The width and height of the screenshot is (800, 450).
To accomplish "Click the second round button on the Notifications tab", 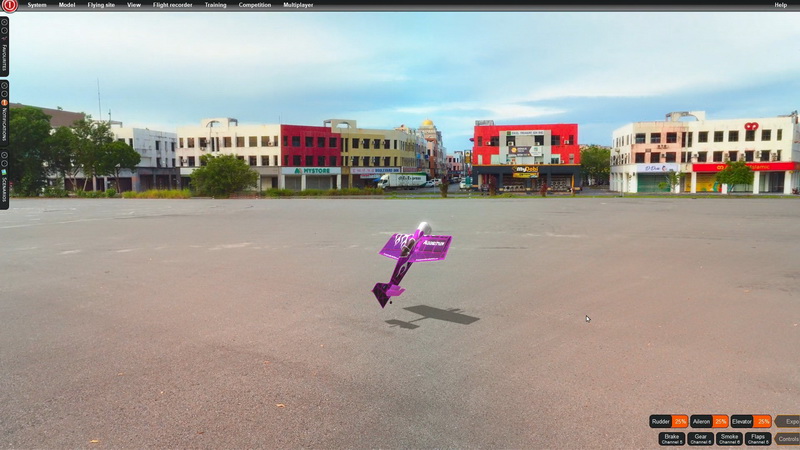I will 4,94.
